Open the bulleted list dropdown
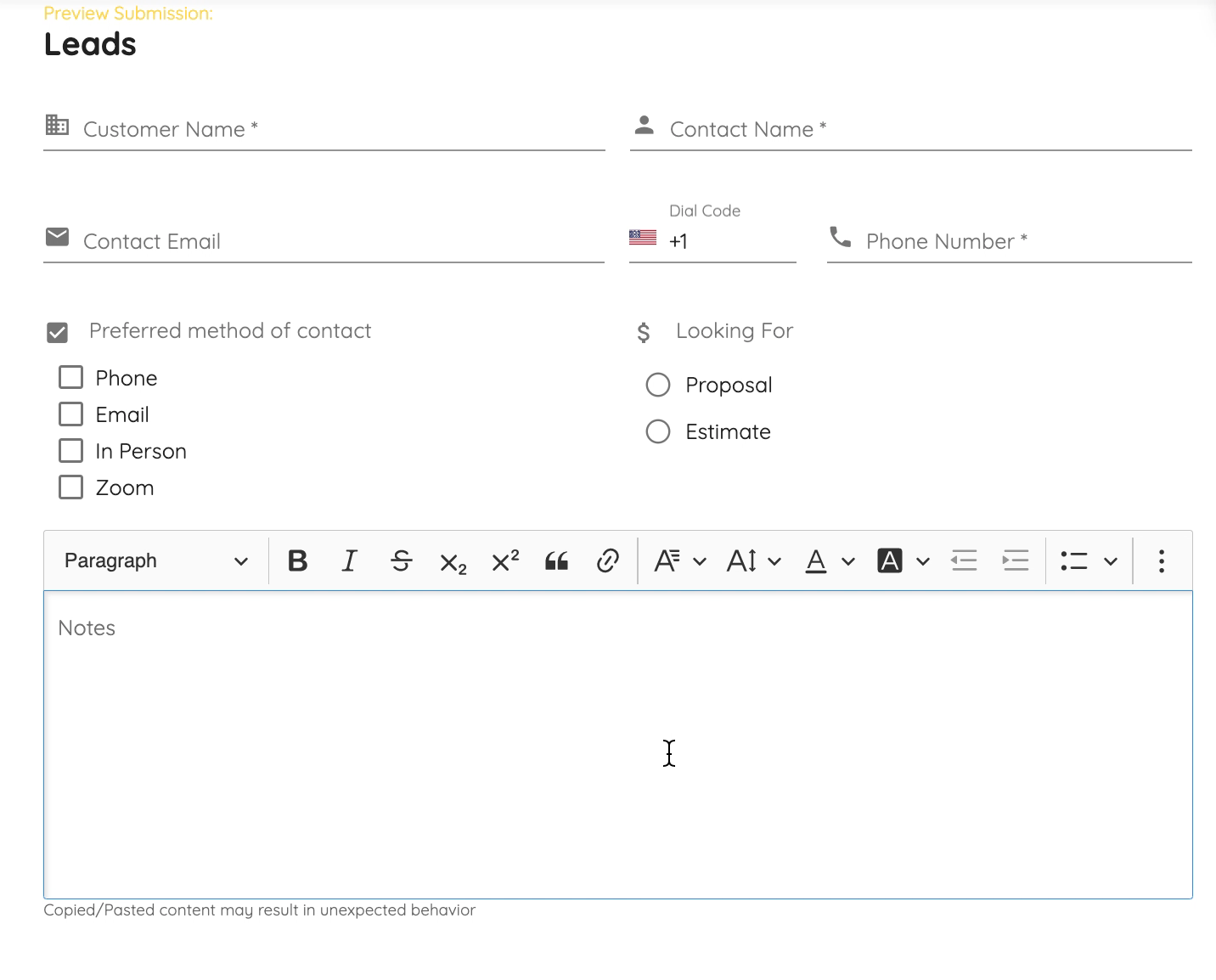Image resolution: width=1216 pixels, height=980 pixels. 1089,560
